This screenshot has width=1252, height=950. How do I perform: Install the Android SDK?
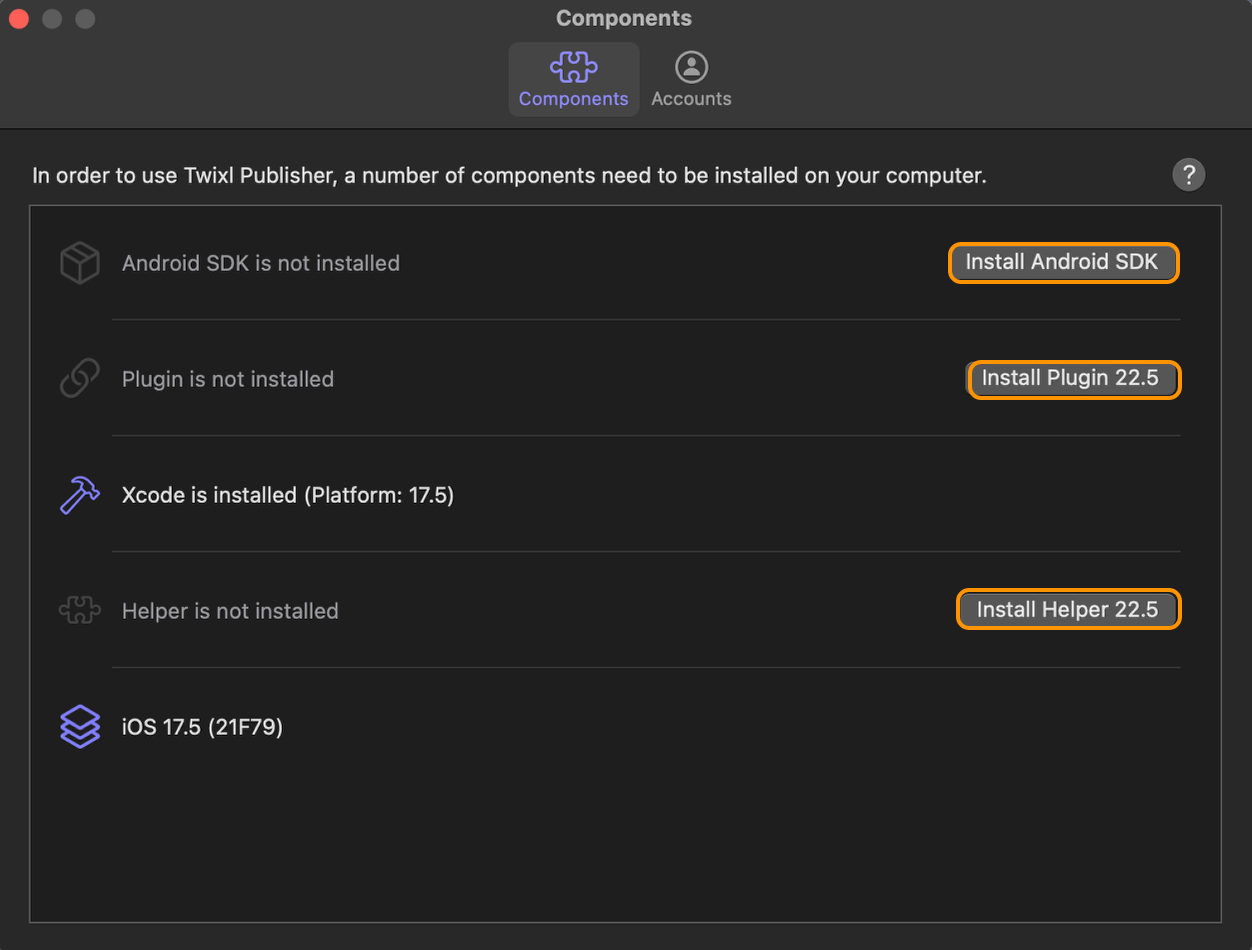point(1062,263)
